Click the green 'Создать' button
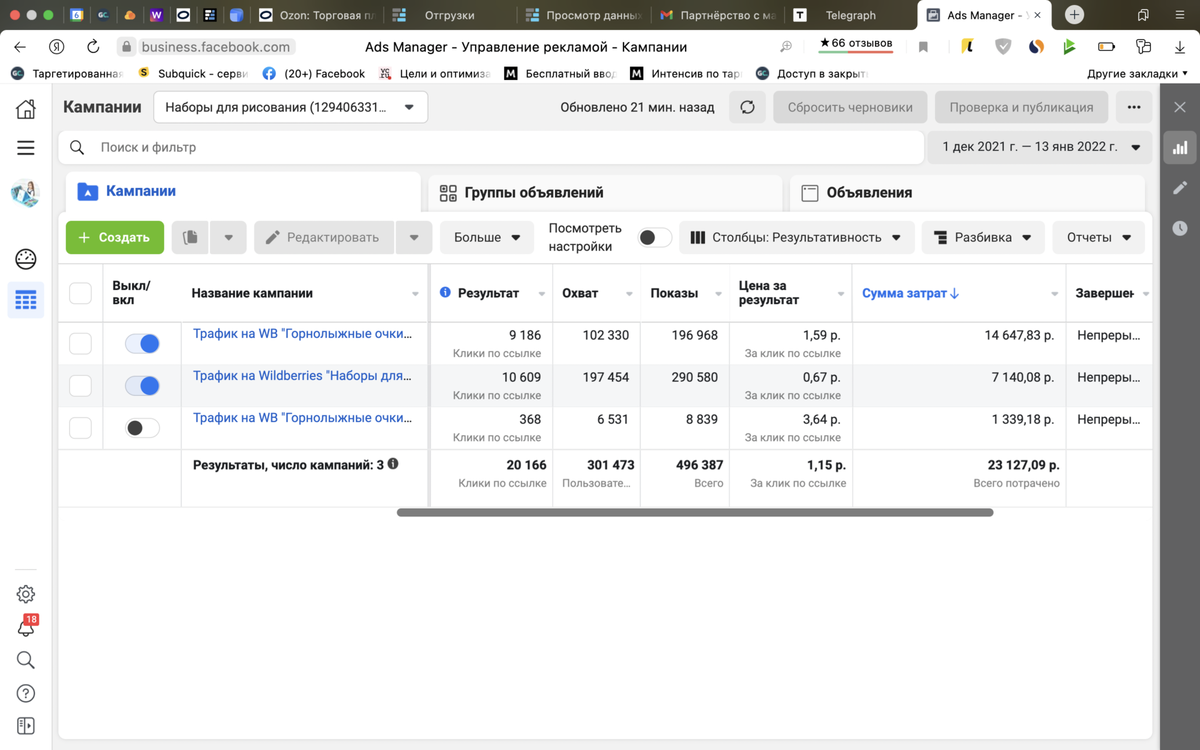The image size is (1200, 750). coord(115,237)
